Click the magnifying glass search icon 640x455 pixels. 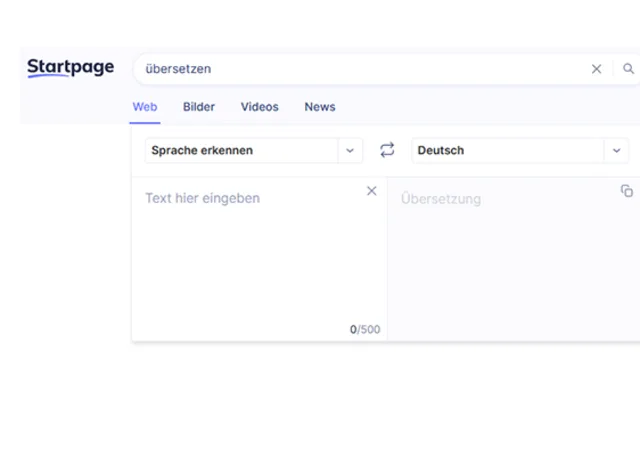628,69
